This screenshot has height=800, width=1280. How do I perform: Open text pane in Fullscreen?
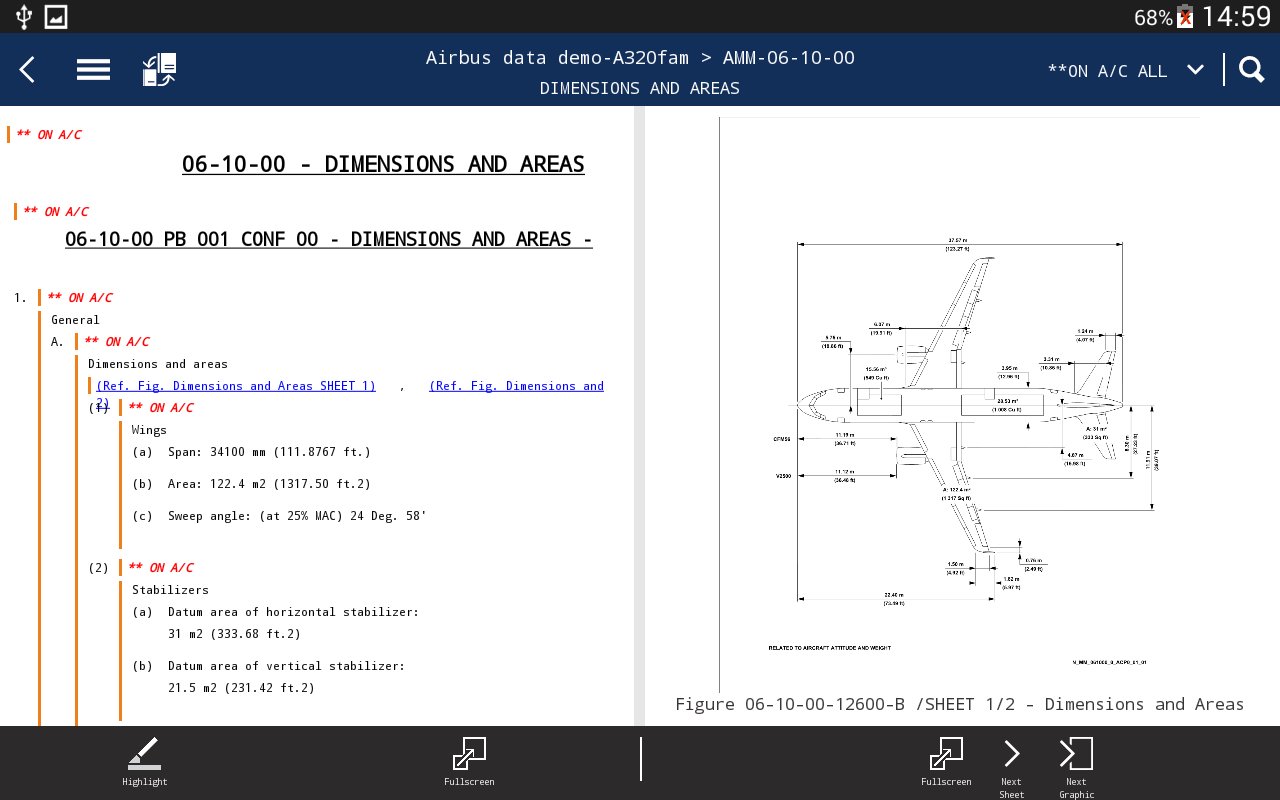click(x=469, y=761)
